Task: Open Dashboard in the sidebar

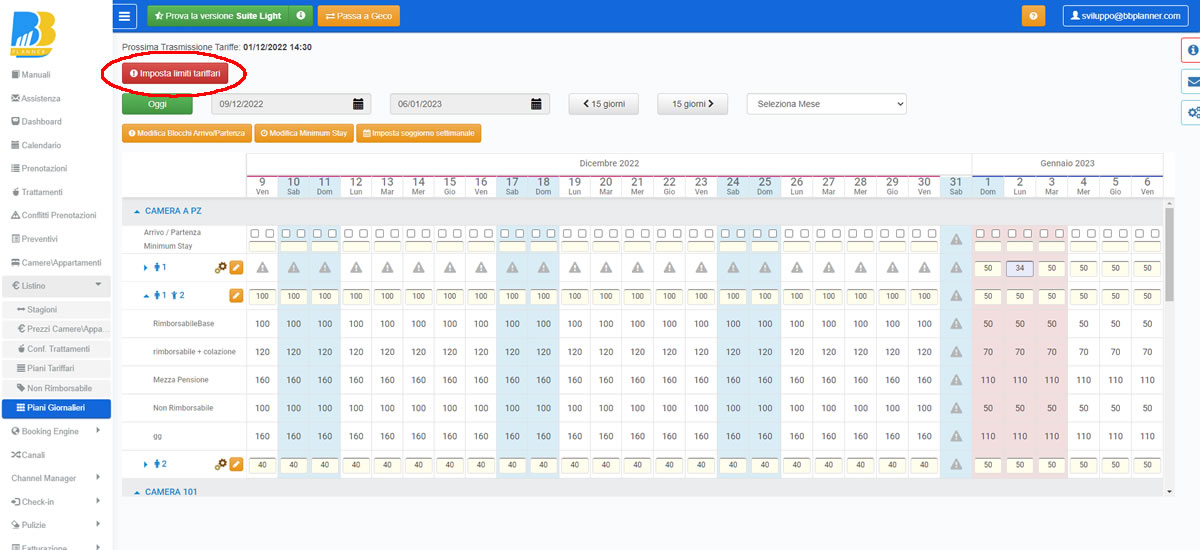Action: click(42, 122)
